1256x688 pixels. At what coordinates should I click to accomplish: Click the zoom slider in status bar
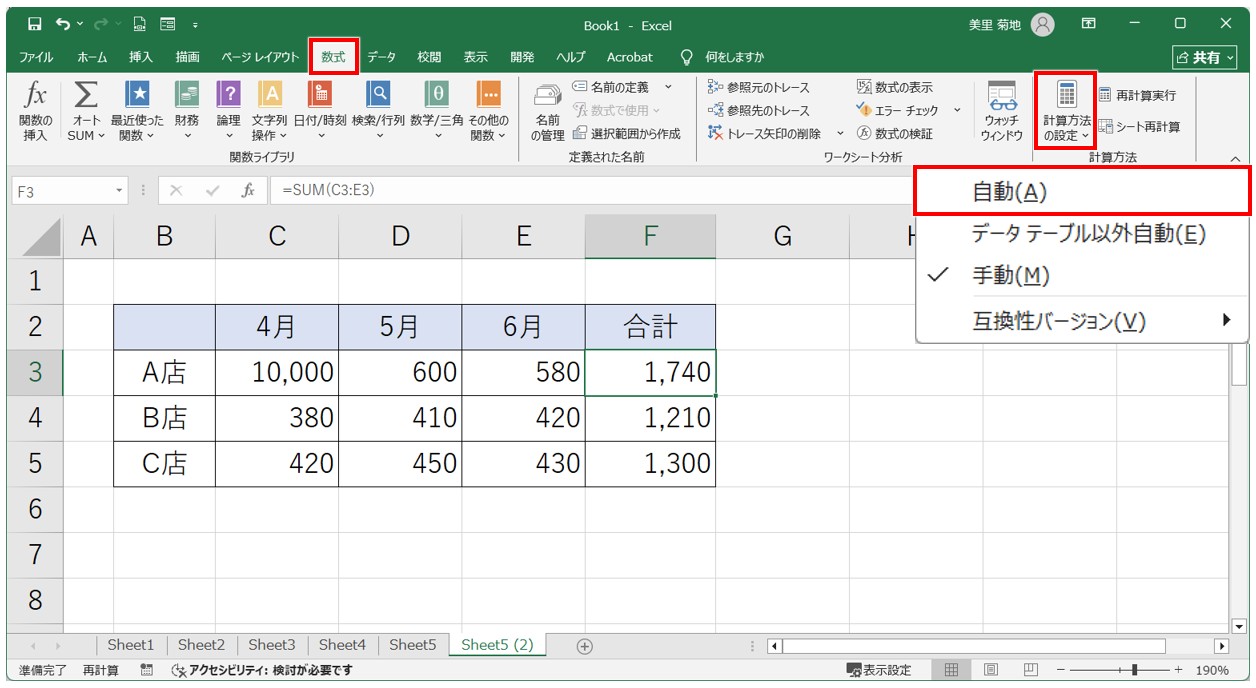point(1133,670)
